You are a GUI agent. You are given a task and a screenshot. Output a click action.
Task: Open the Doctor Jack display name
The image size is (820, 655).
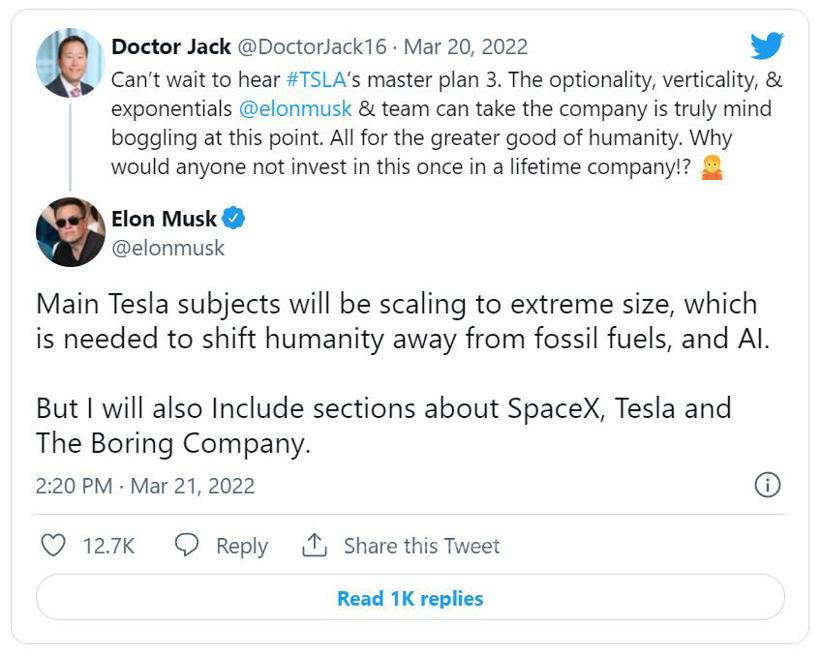point(171,47)
